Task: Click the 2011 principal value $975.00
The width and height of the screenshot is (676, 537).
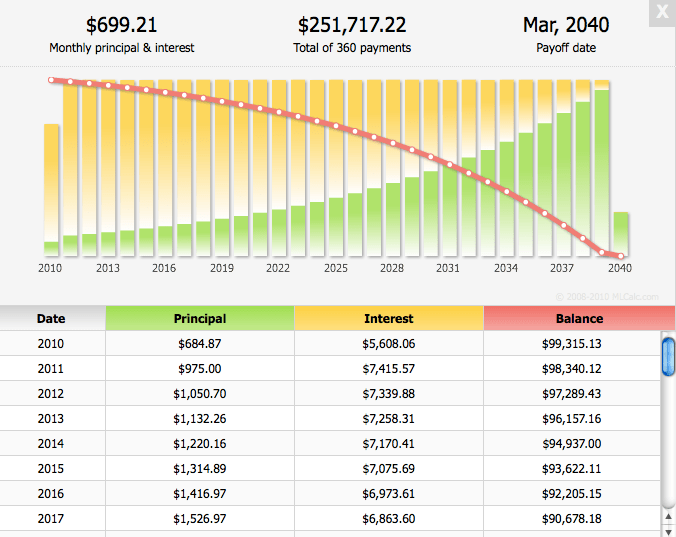Action: [x=200, y=369]
